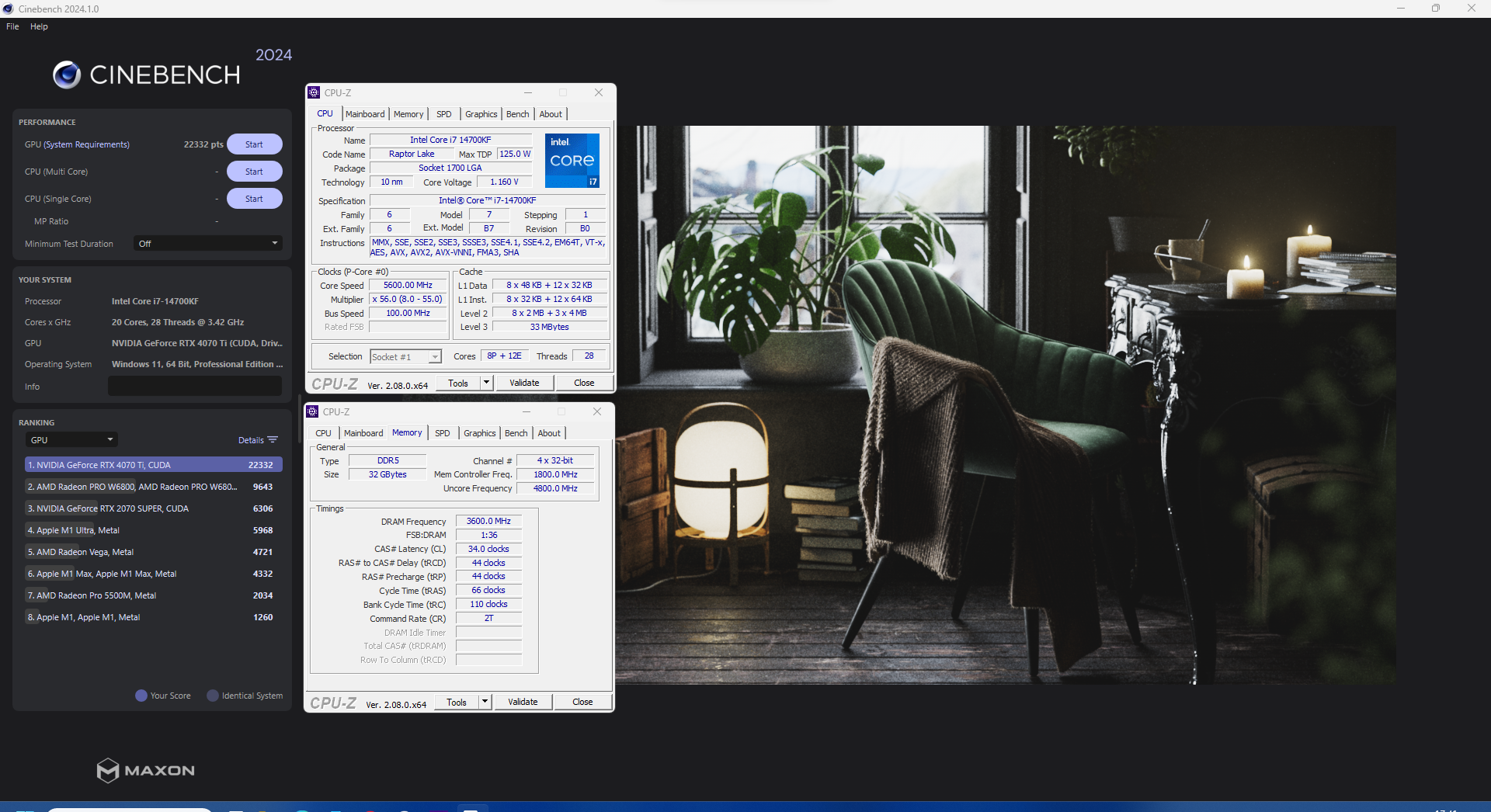Click the Intel Core i7 14700KF name field
This screenshot has height=812, width=1491.
(450, 140)
